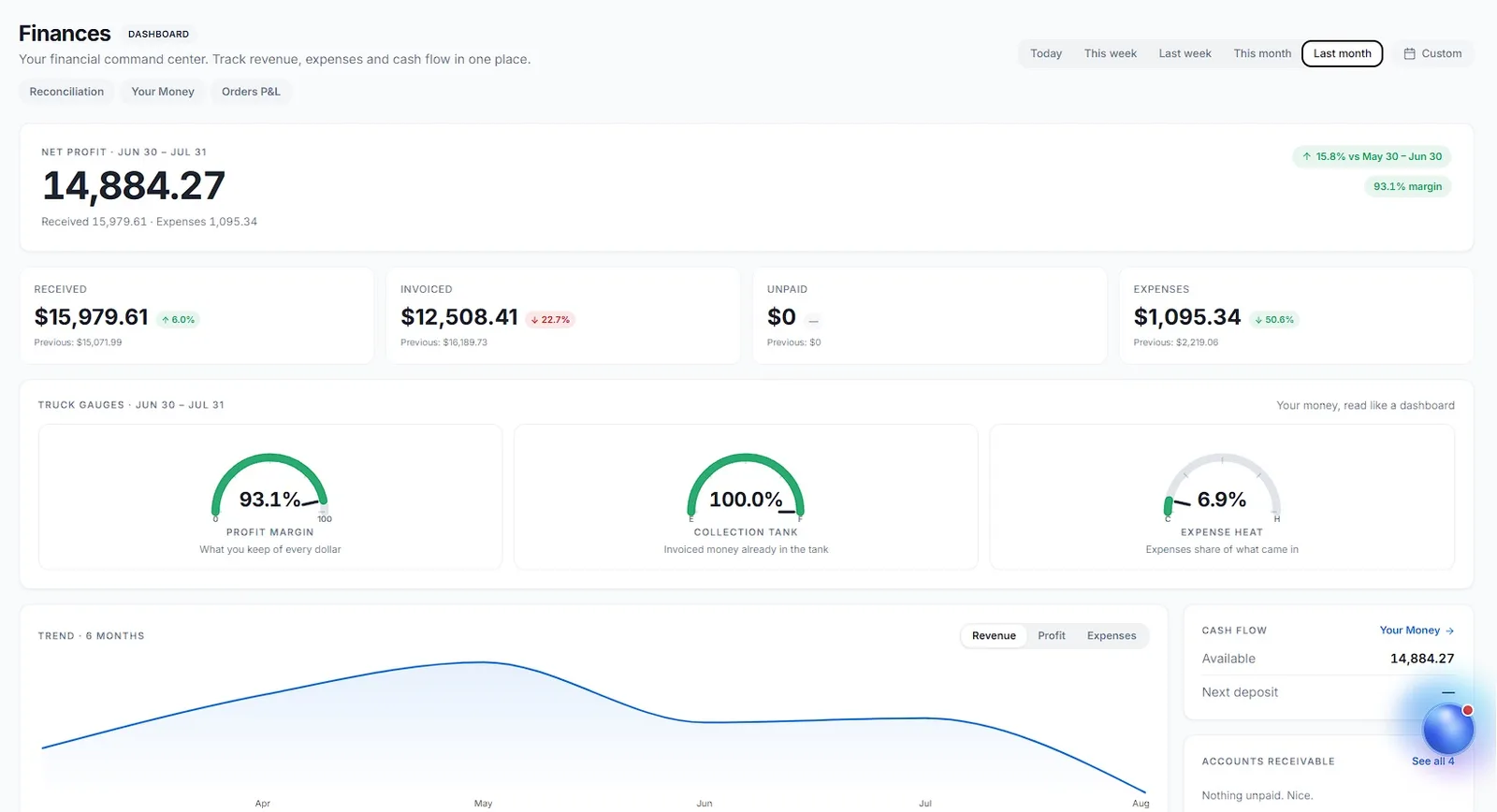Open the floating blue assistant orb

pyautogui.click(x=1447, y=728)
